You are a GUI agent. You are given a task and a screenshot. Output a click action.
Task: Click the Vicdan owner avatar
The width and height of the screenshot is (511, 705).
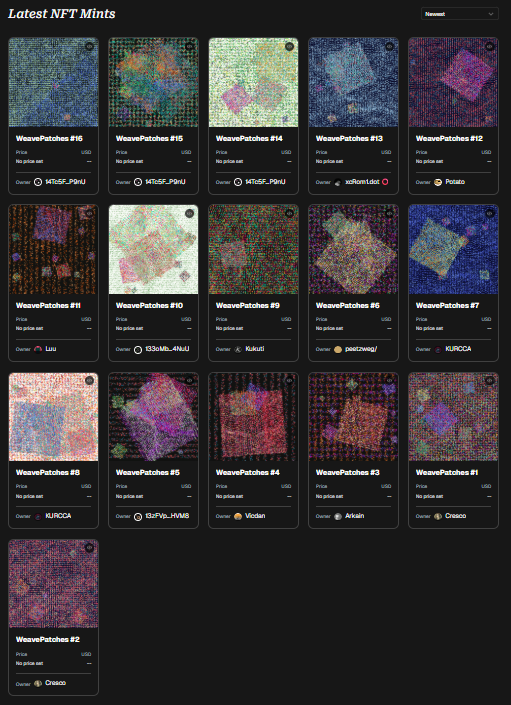pos(238,516)
